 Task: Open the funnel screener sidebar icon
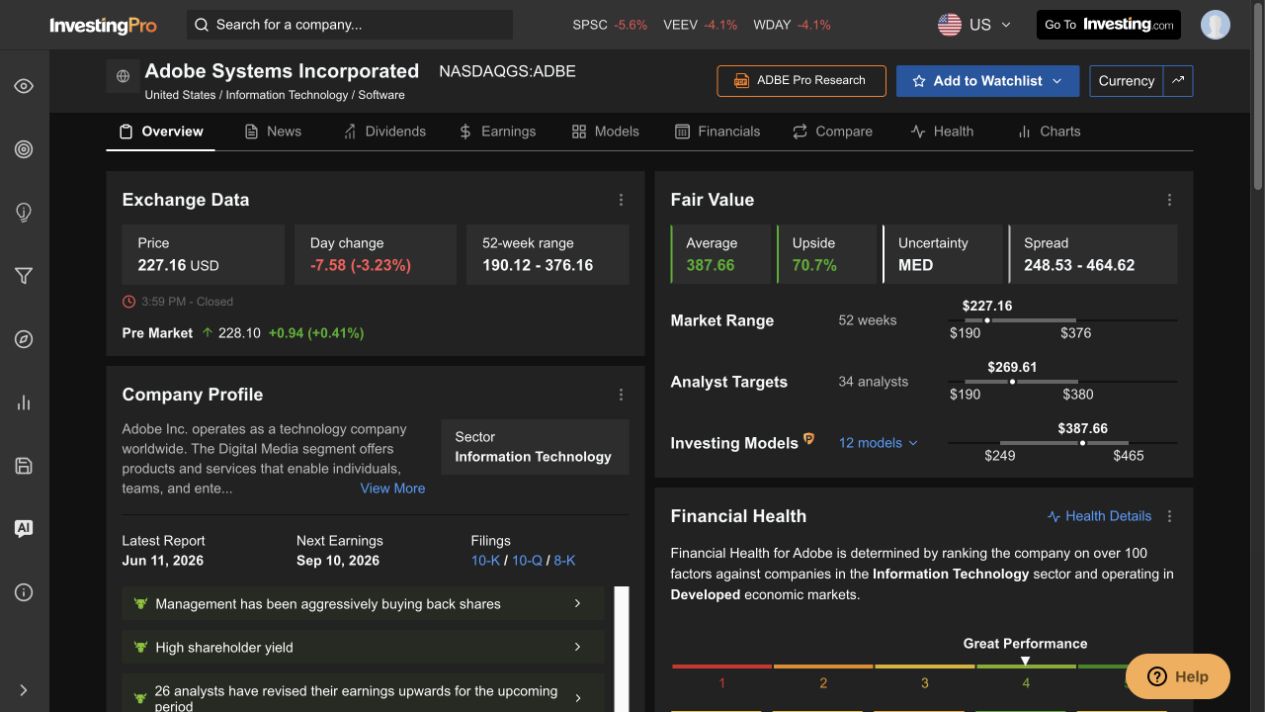coord(24,276)
